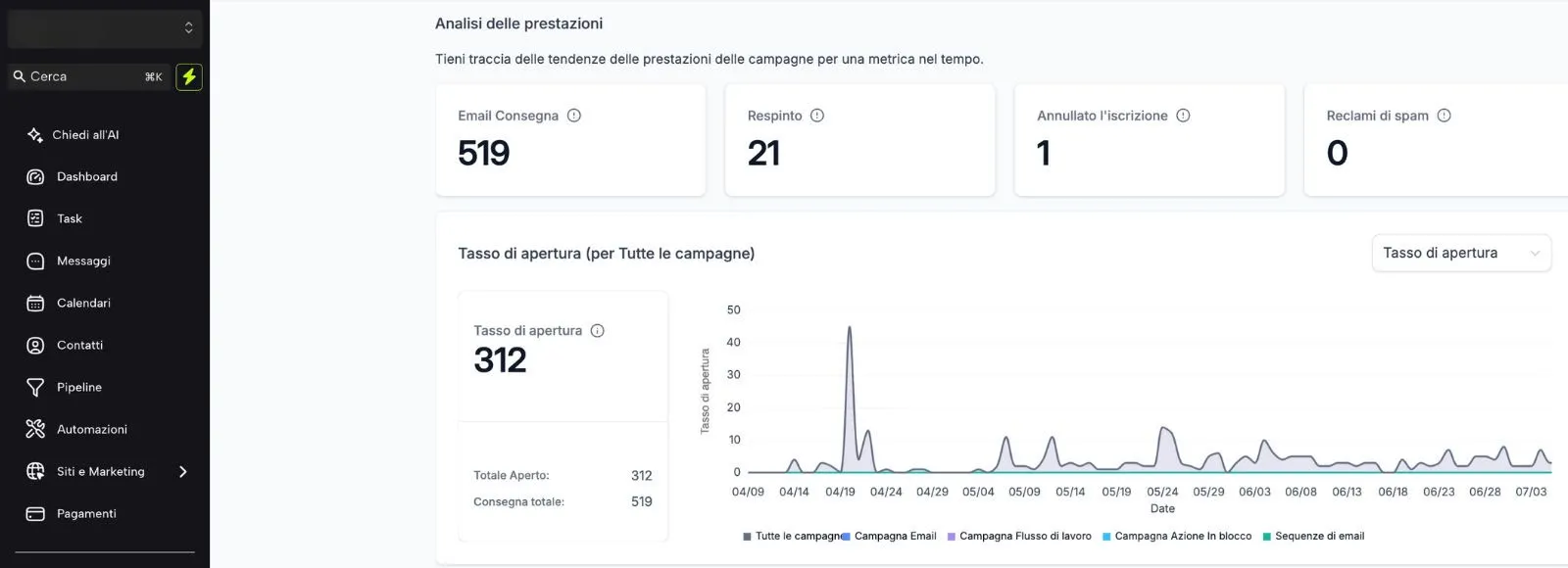Click the Tasso di apertura (per Tutte le campagne) title

point(607,254)
